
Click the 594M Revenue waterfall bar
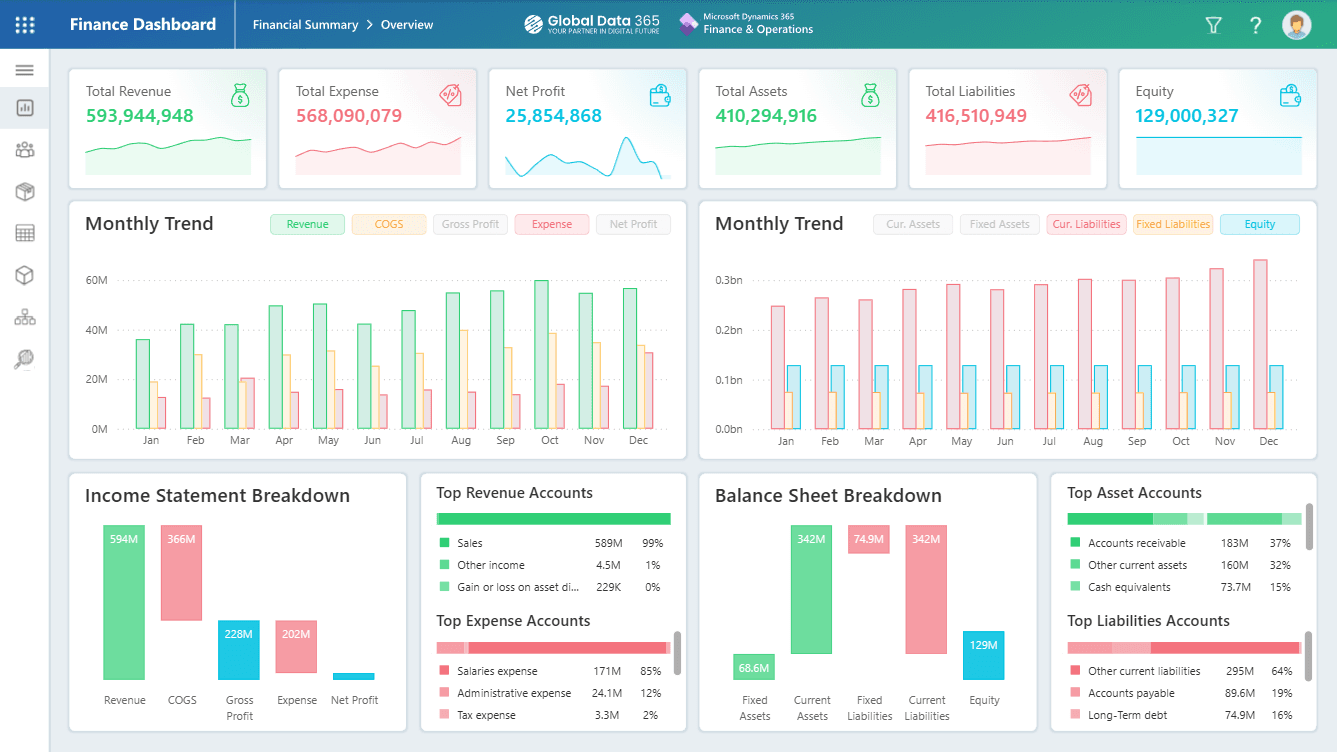point(124,603)
